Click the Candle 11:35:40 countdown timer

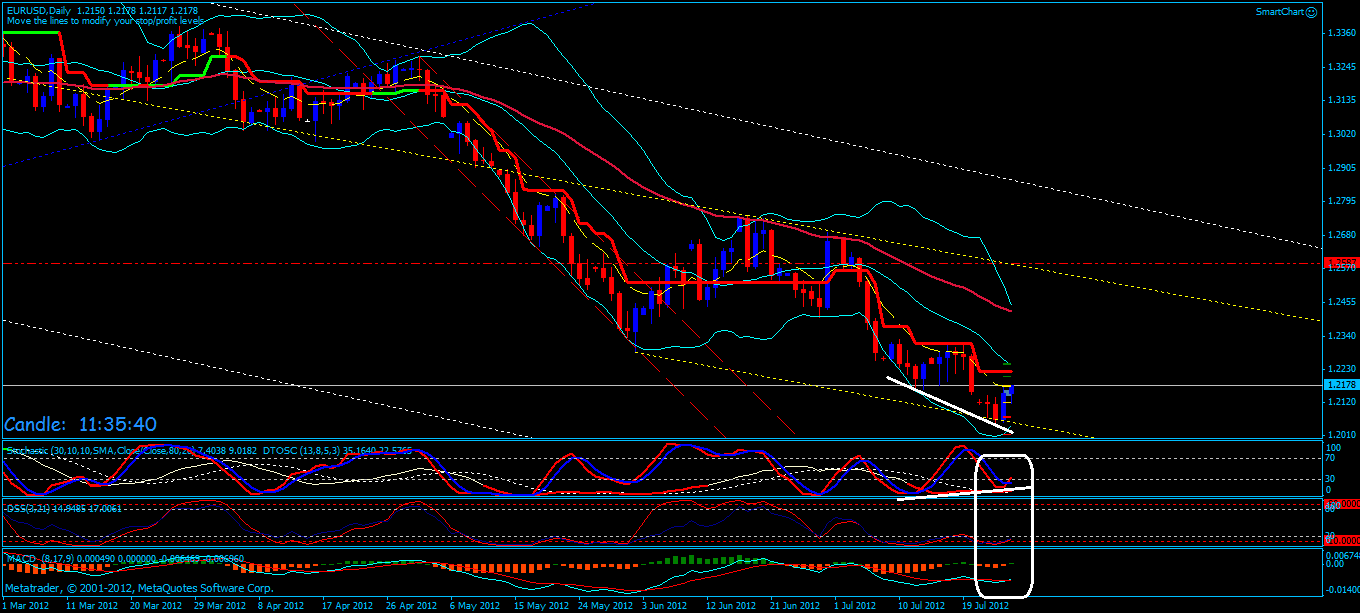tap(80, 424)
